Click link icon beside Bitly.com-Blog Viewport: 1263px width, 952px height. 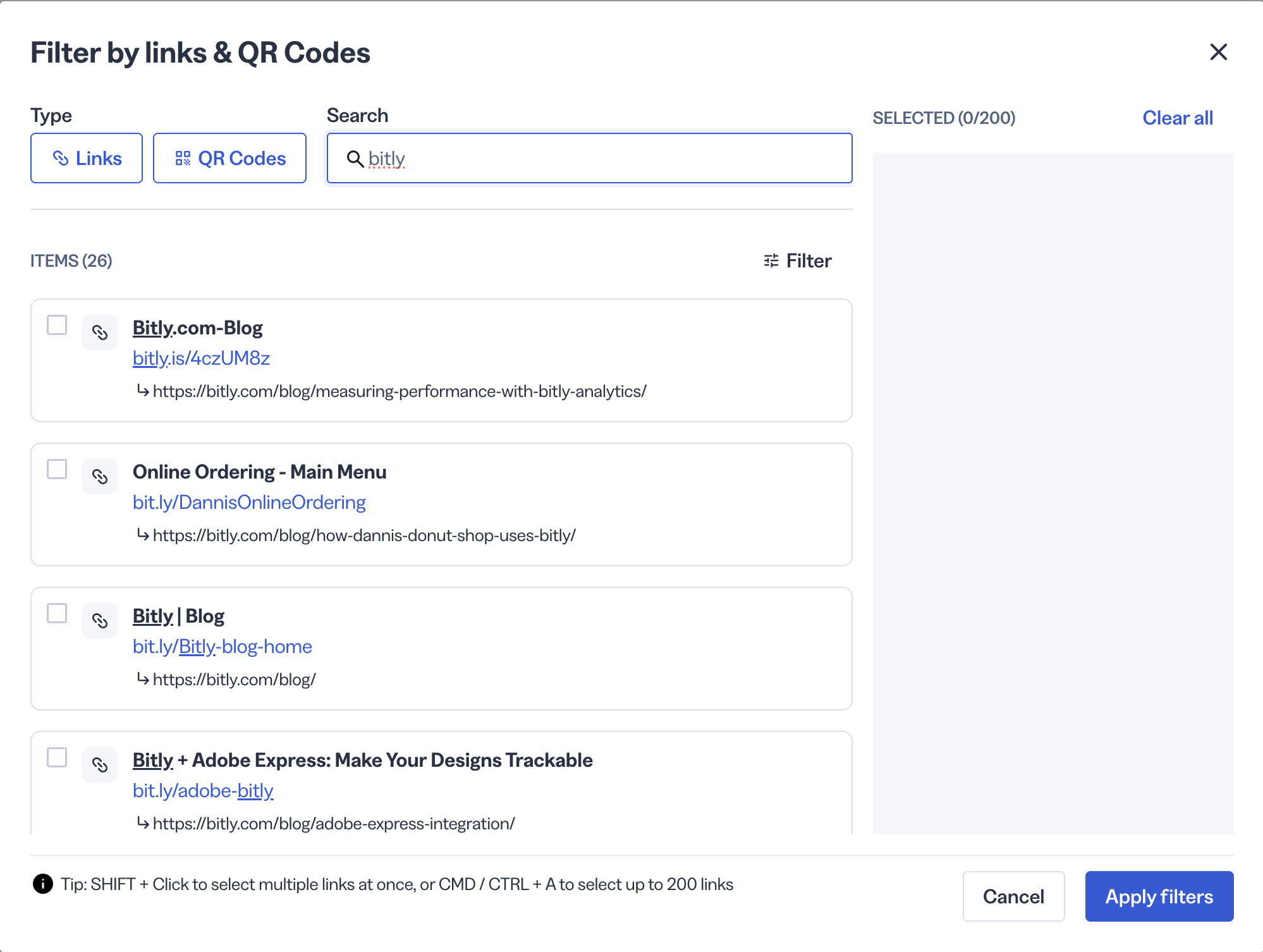tap(100, 333)
